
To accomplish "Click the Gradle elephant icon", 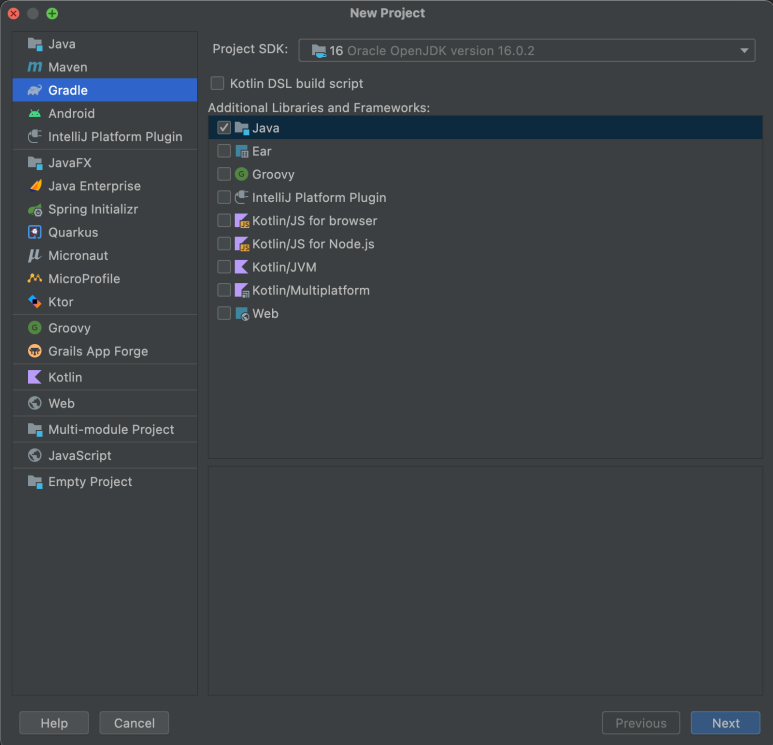I will tap(35, 90).
